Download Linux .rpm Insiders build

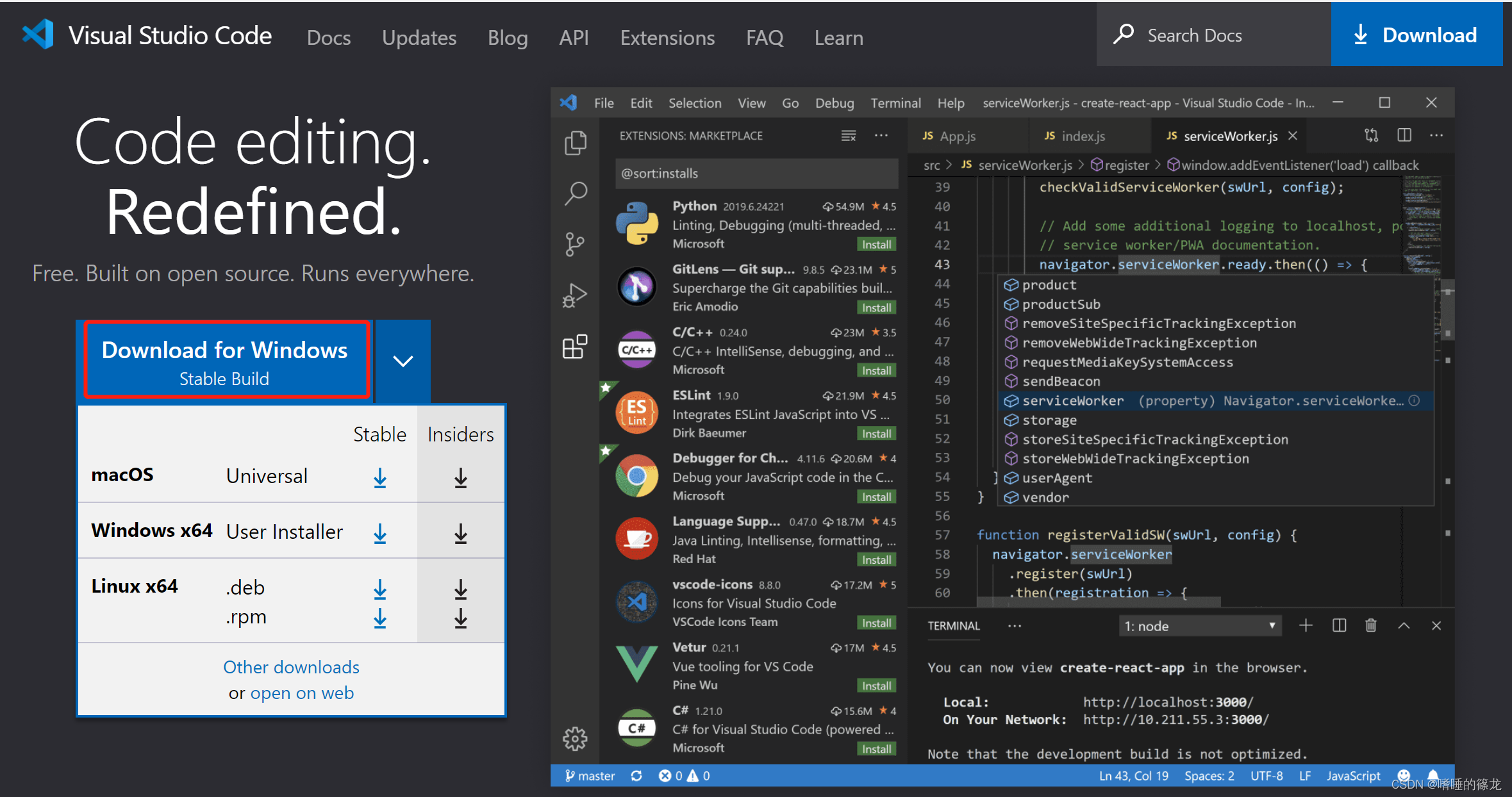coord(461,618)
